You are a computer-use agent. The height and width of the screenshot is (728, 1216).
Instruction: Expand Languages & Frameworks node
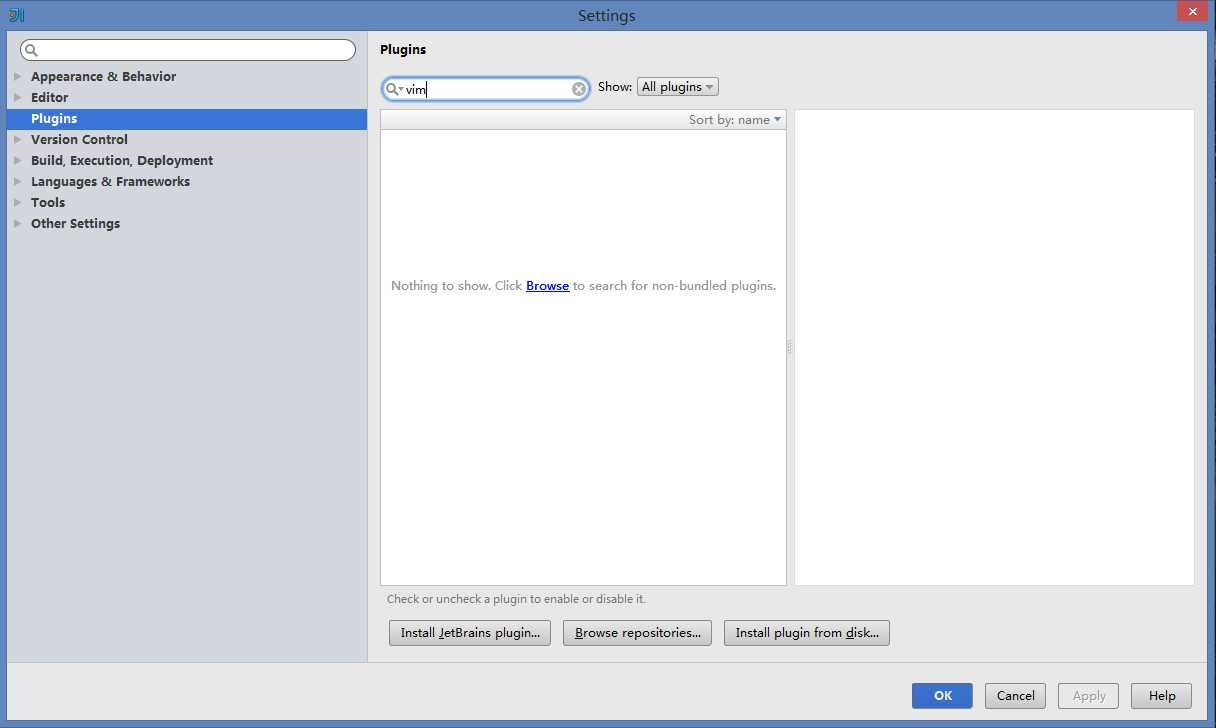pos(17,181)
